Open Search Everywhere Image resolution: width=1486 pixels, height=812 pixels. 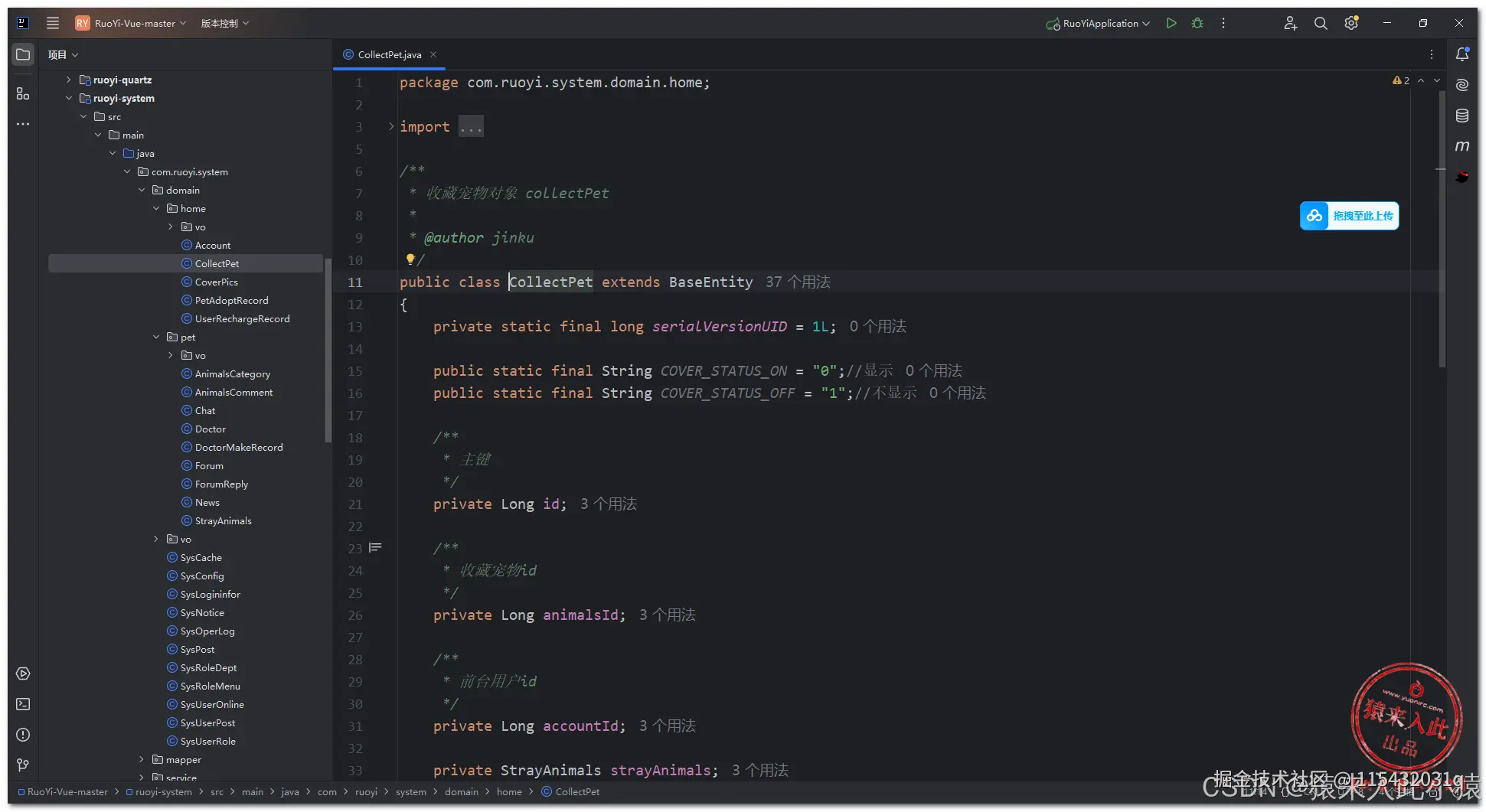tap(1321, 23)
